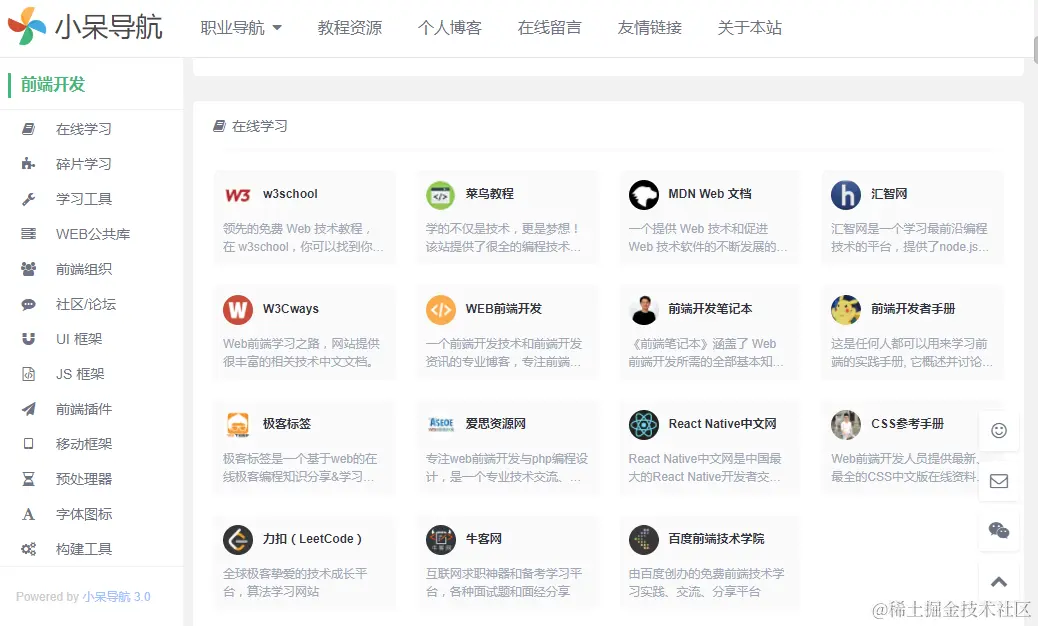
Task: Click the WeChat floating button
Action: pyautogui.click(x=999, y=531)
